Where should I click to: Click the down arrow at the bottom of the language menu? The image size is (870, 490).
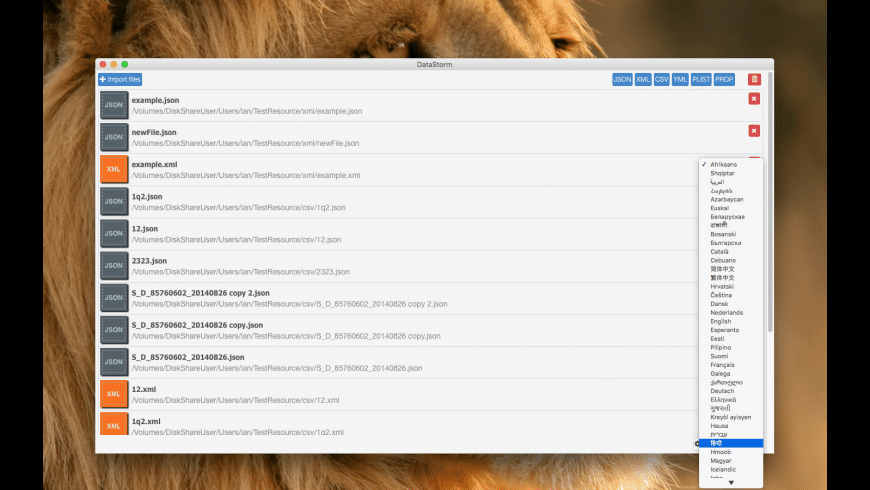tap(731, 483)
